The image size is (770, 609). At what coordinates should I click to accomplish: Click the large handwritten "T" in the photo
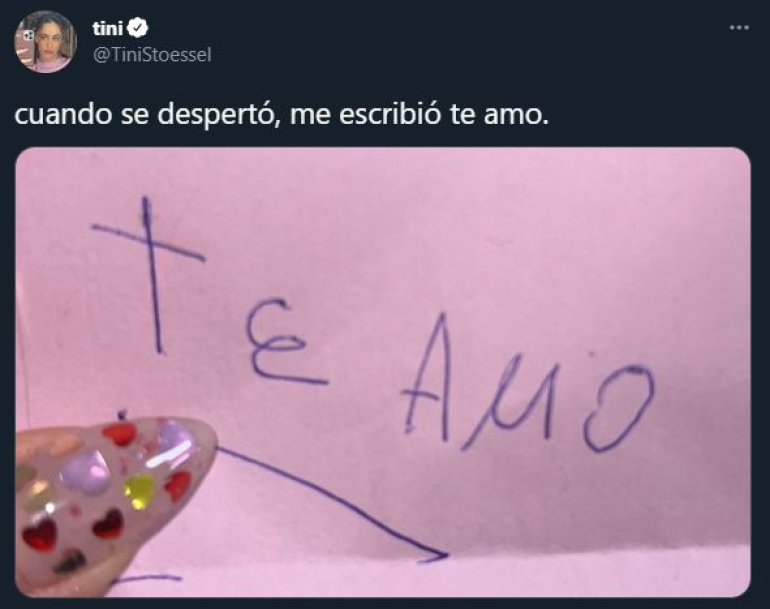(148, 275)
